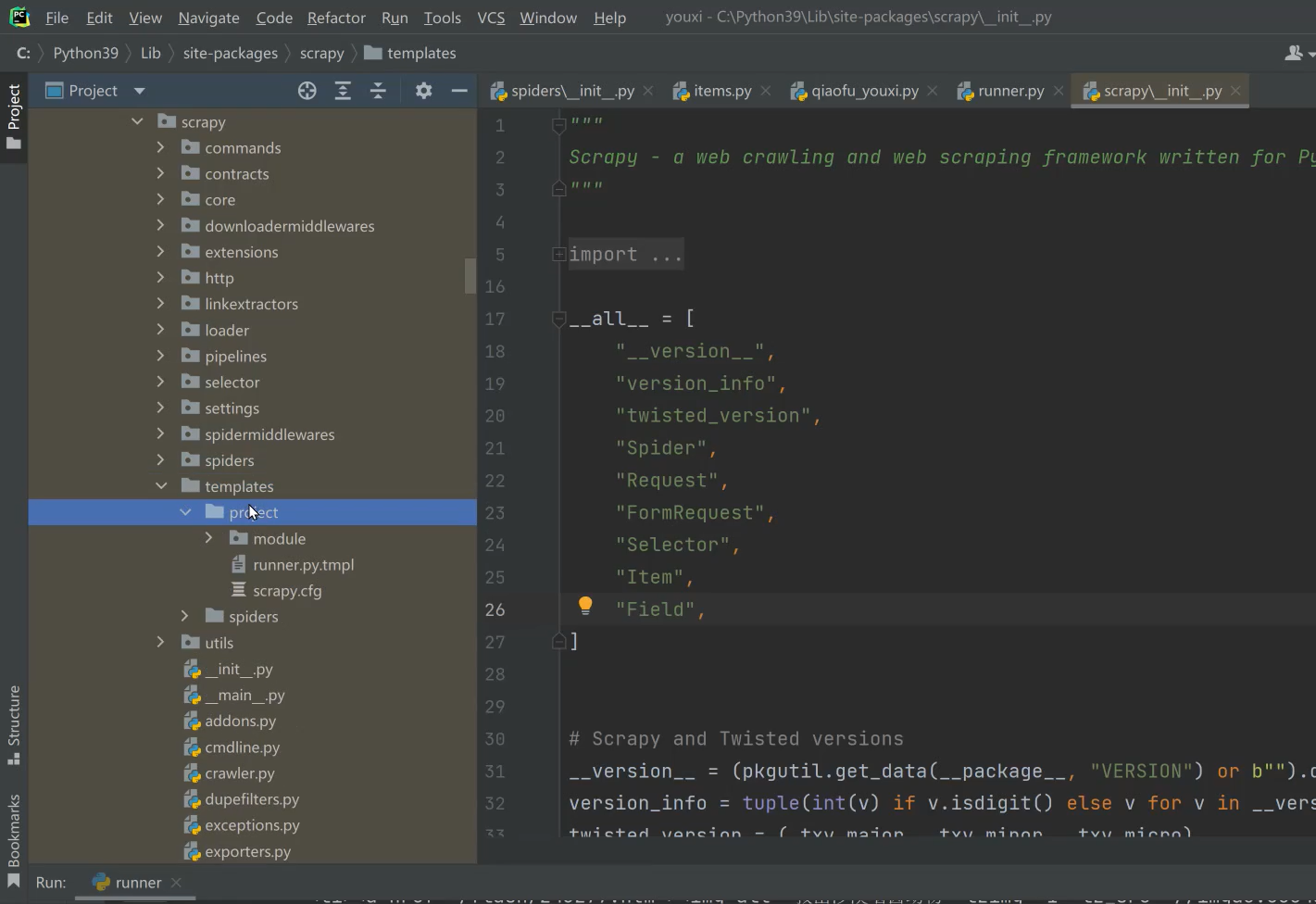Click the scrapy breadcrumb
The width and height of the screenshot is (1316, 904).
[322, 54]
